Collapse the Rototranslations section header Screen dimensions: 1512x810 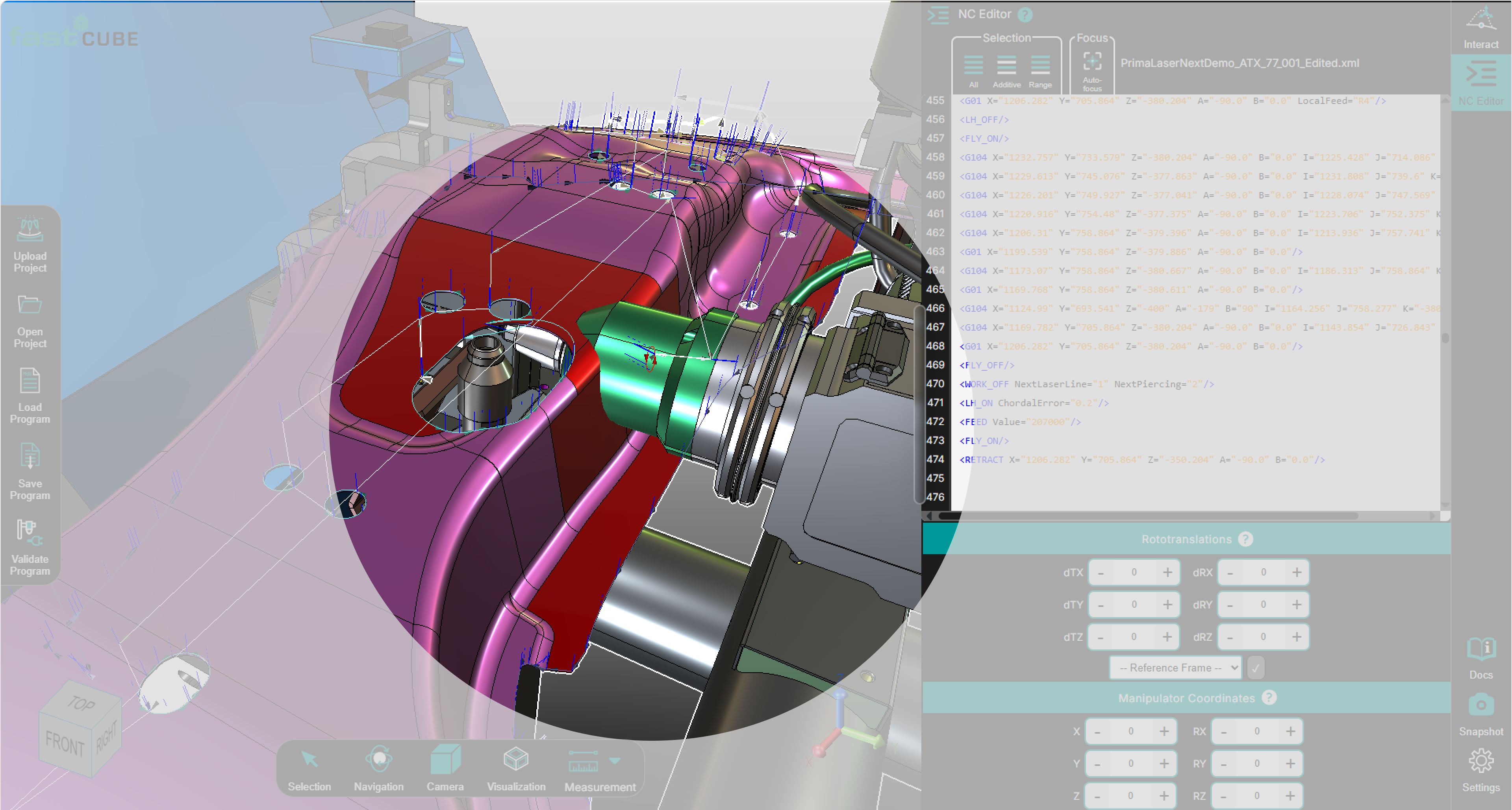pos(1186,539)
